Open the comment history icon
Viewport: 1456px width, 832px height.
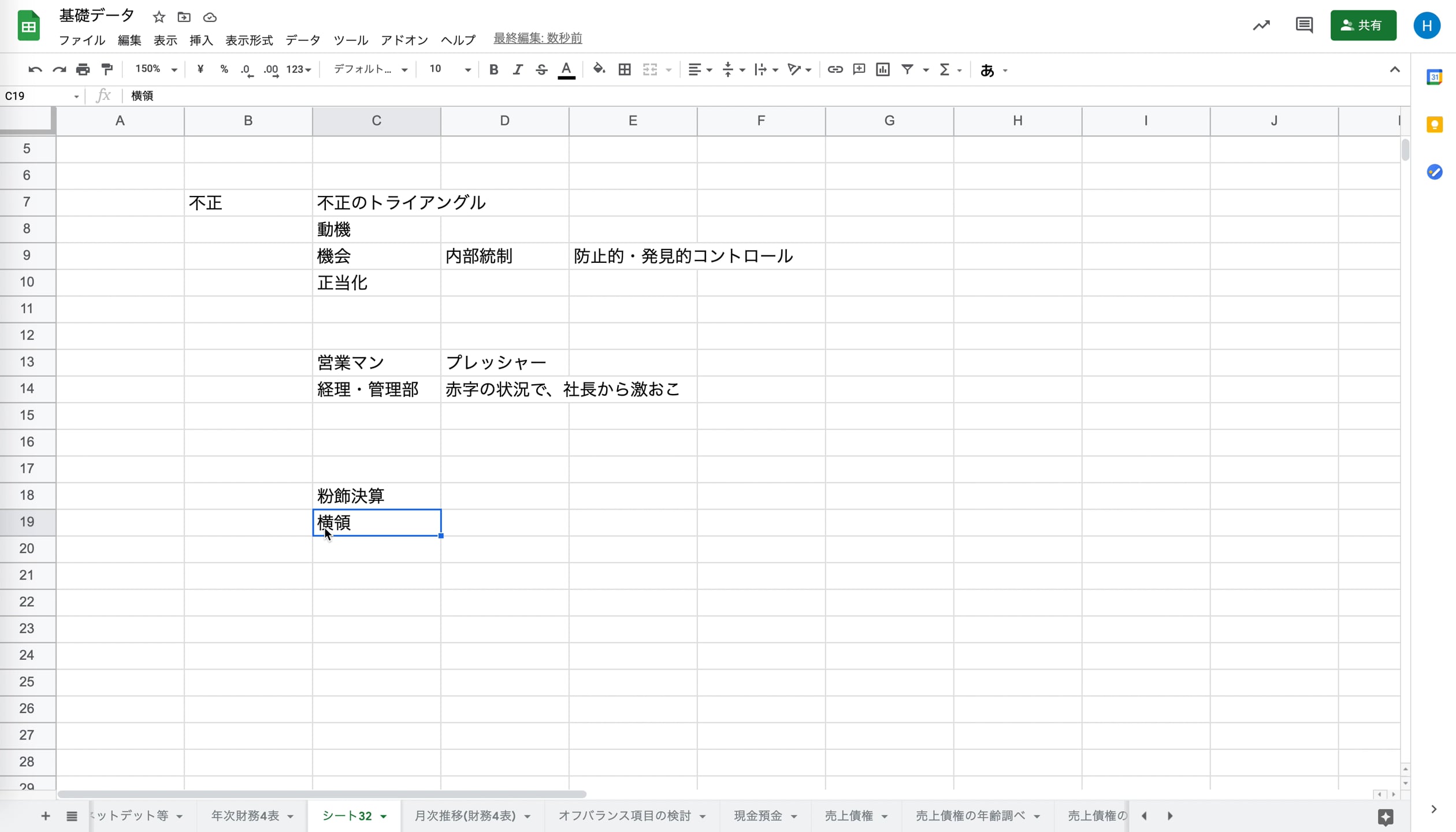coord(1304,25)
